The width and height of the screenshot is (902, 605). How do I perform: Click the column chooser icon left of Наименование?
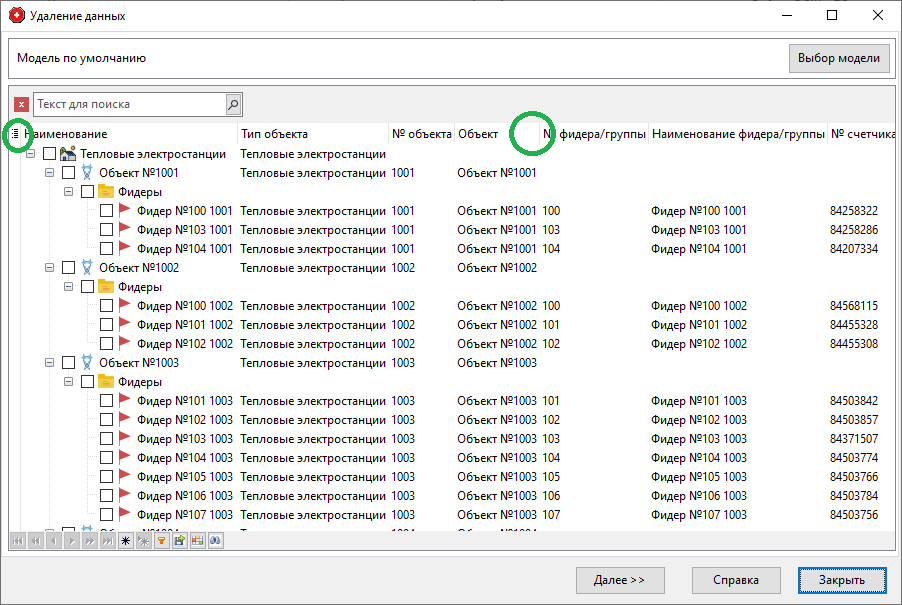(17, 133)
